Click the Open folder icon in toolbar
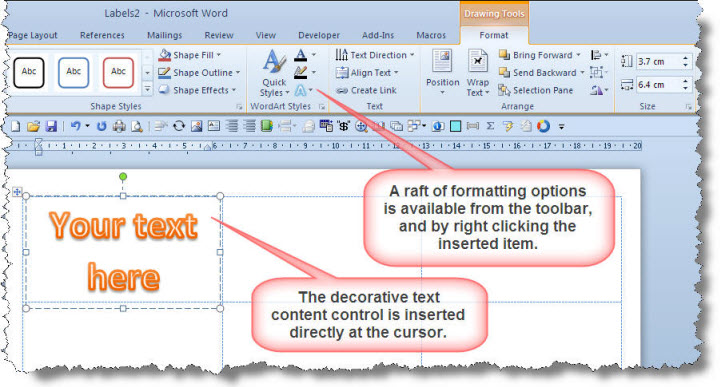 coord(33,126)
